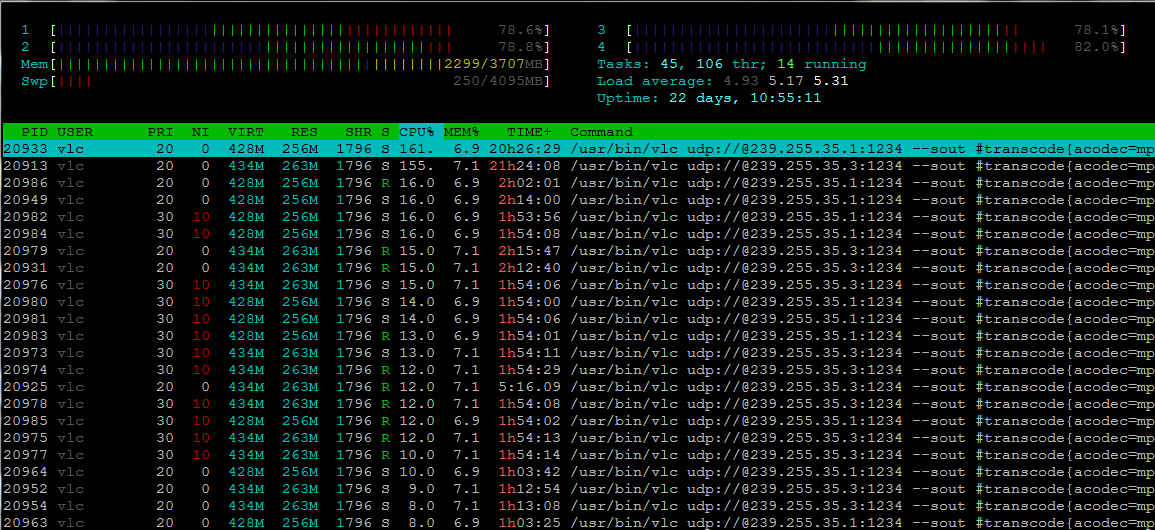Click the S state column header
Viewport: 1155px width, 530px height.
pos(385,132)
